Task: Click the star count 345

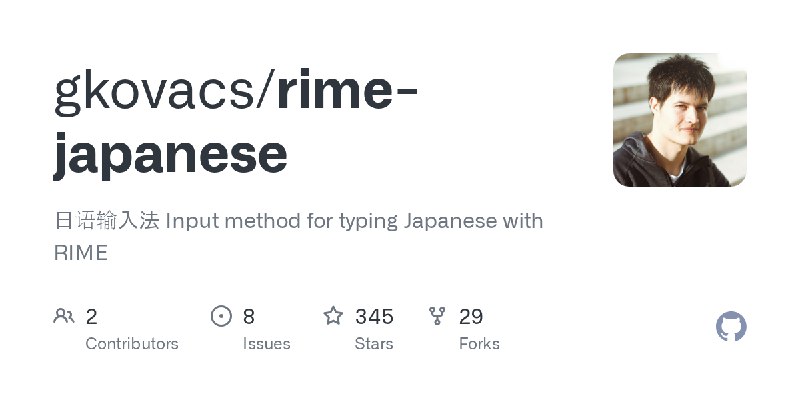Action: 374,317
